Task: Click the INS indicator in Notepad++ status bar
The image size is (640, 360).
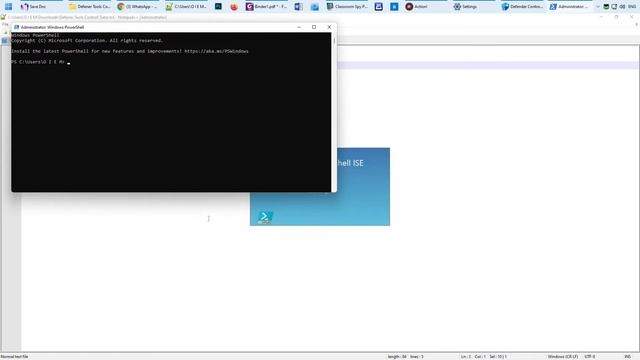Action: pos(627,357)
